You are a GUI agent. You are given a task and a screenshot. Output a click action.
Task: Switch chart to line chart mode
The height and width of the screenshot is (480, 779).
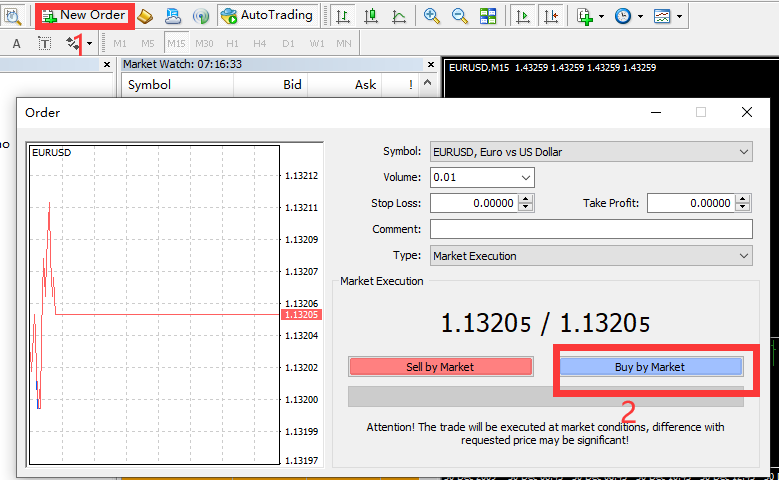click(x=399, y=16)
